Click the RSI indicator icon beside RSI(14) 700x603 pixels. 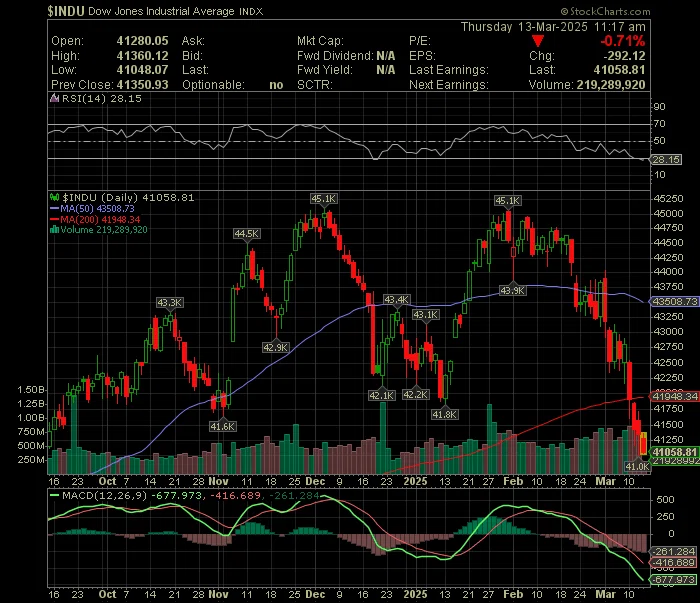[x=54, y=98]
